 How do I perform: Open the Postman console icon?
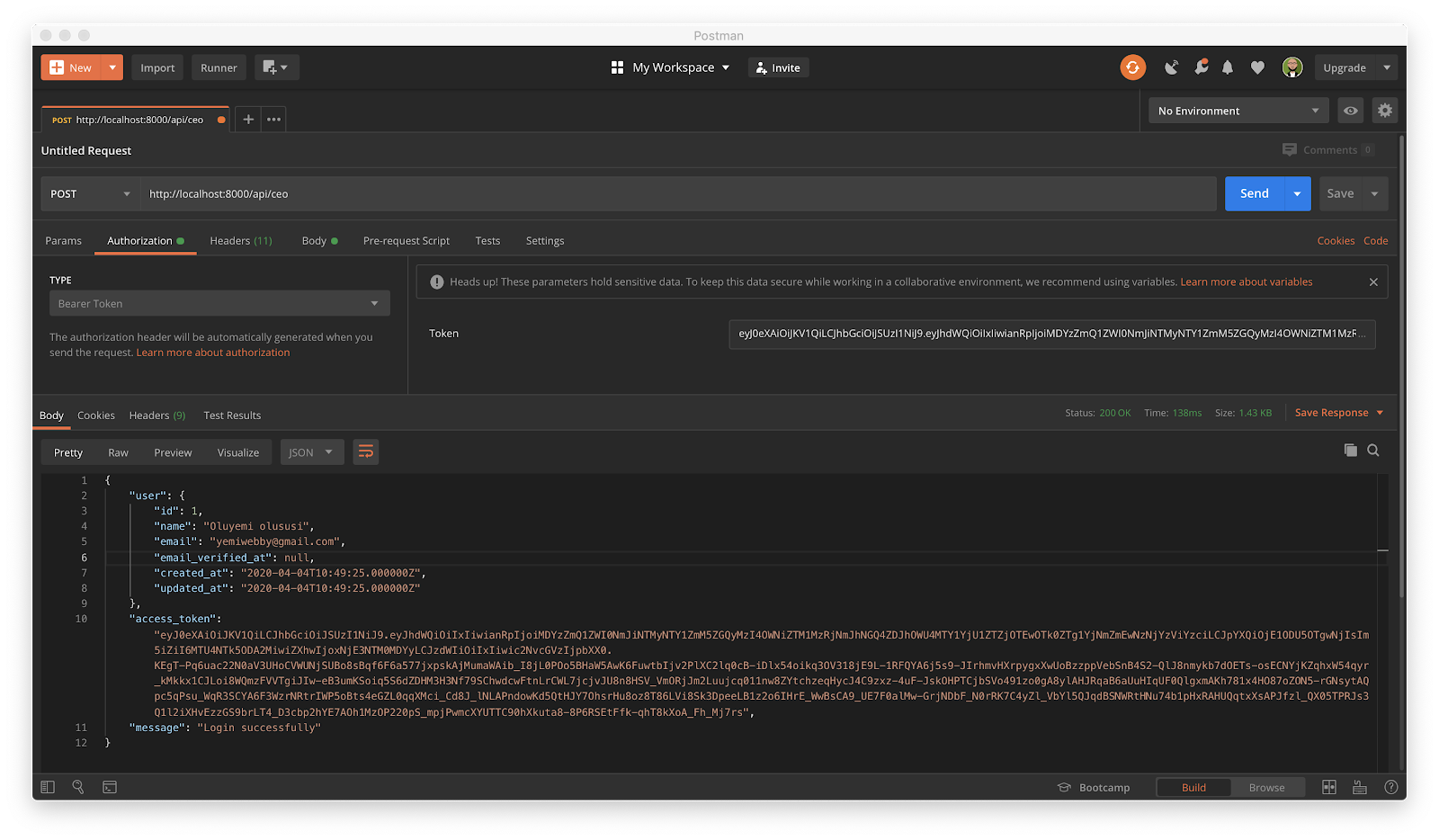(x=110, y=787)
